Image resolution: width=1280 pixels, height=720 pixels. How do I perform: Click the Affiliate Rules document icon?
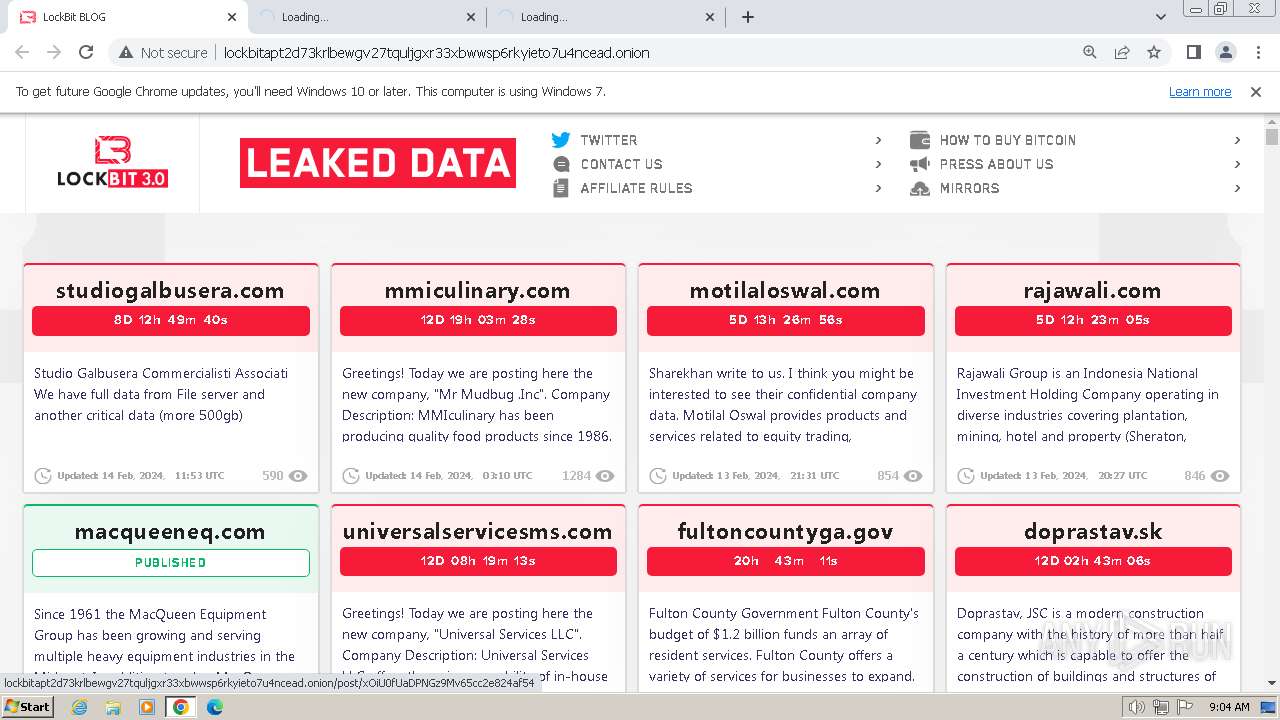tap(561, 188)
